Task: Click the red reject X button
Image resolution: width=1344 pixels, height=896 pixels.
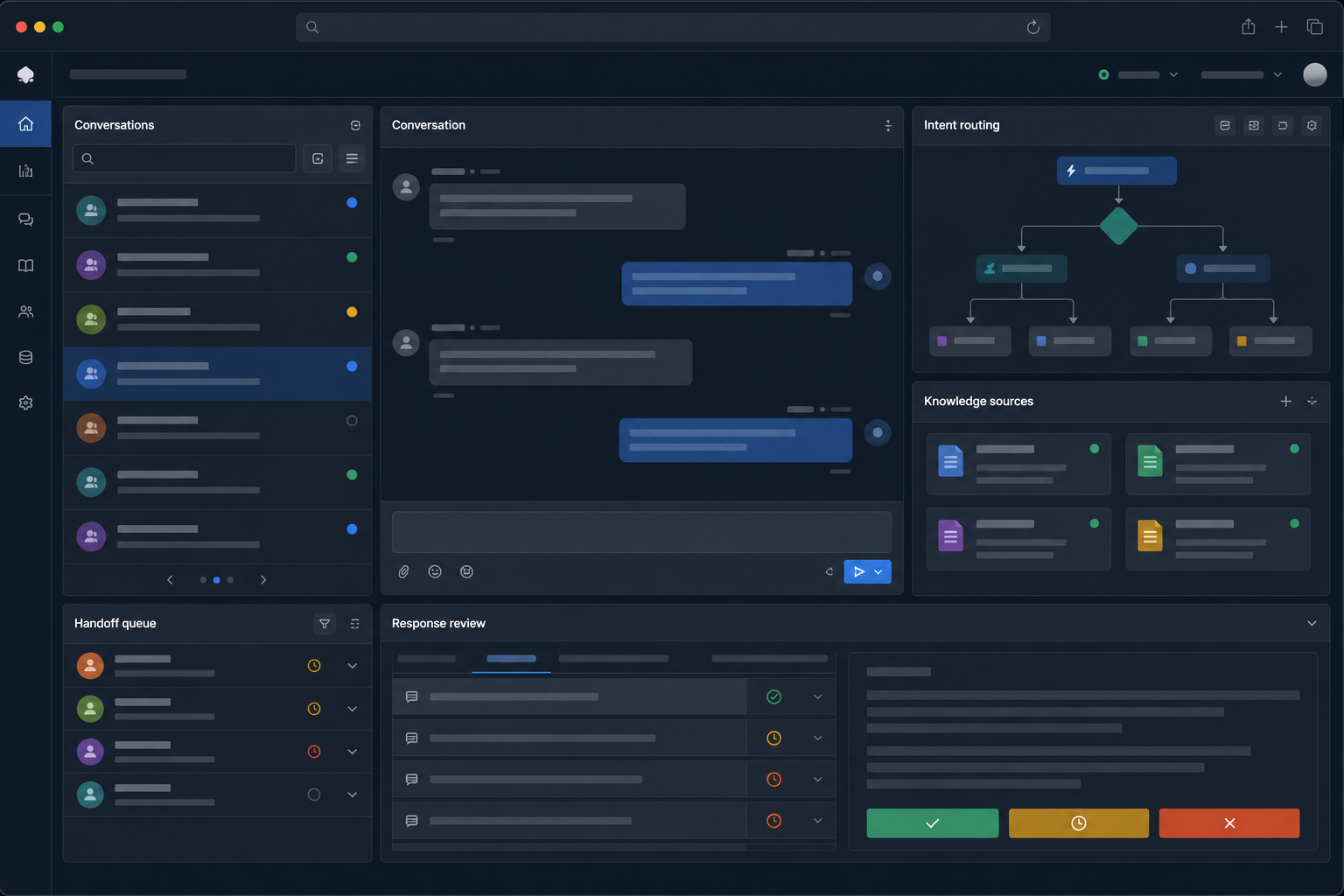Action: pos(1229,823)
